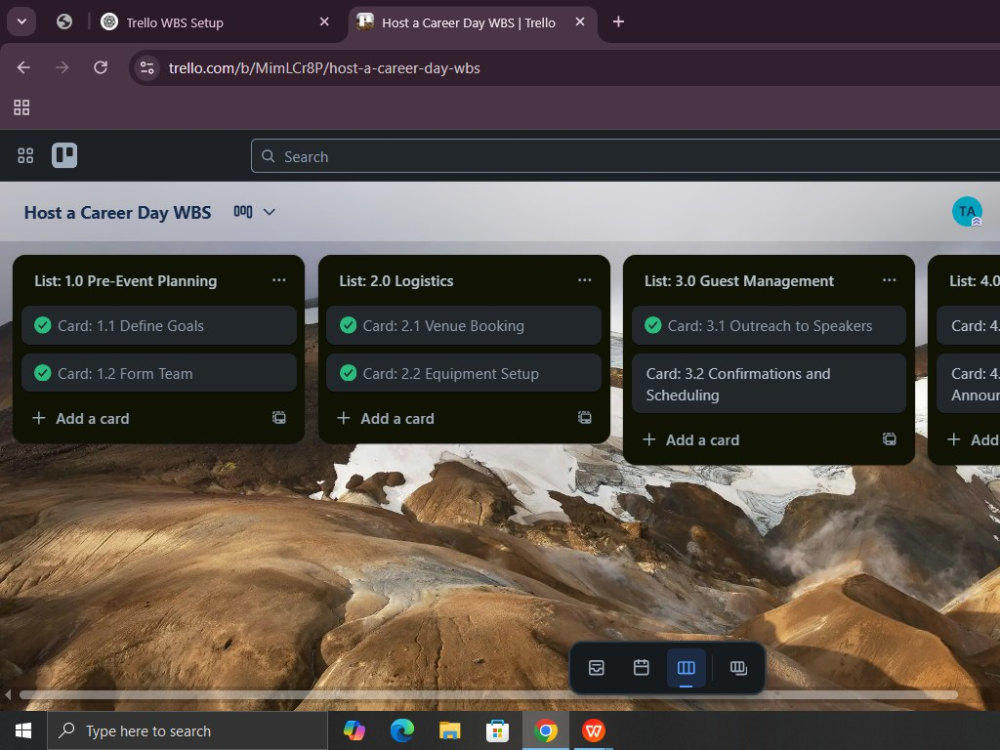
Task: Open the TA member avatar
Action: 967,212
